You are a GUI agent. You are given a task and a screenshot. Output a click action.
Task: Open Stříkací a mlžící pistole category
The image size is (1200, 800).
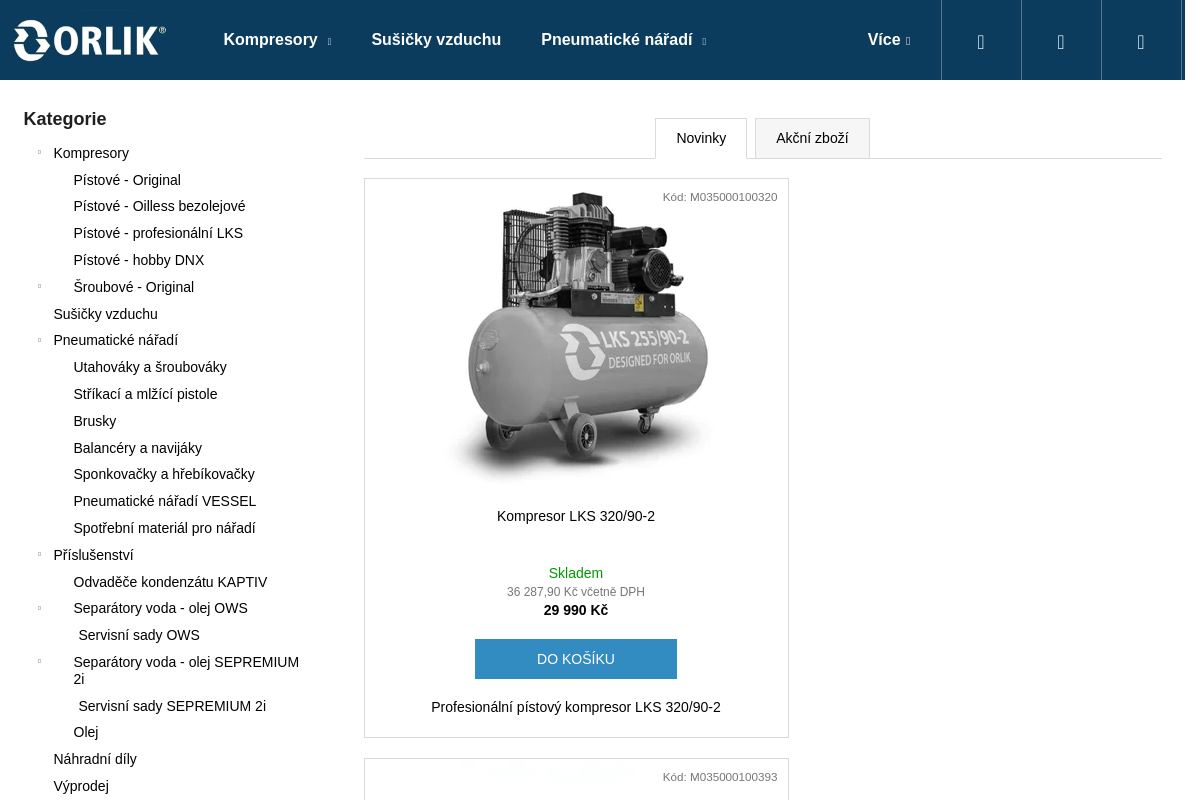(x=145, y=394)
